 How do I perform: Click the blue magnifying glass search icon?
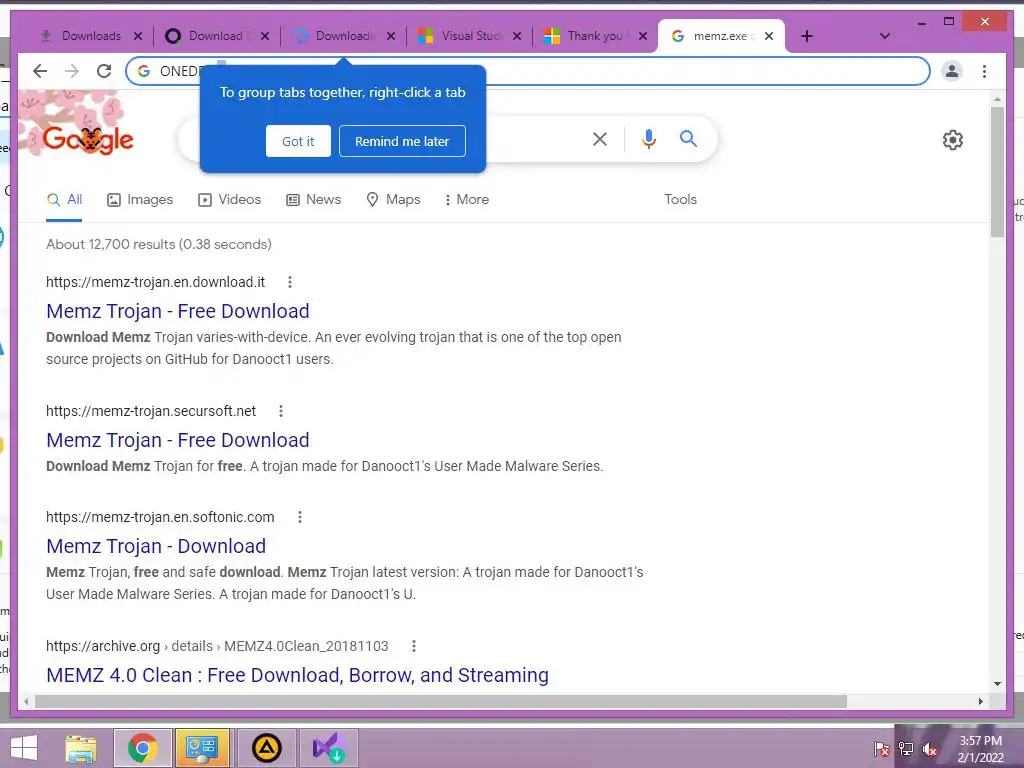click(688, 138)
